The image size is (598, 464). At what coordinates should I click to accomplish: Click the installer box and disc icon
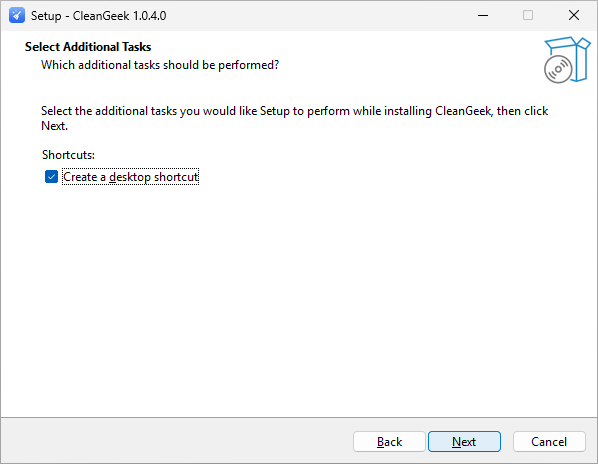click(x=567, y=60)
